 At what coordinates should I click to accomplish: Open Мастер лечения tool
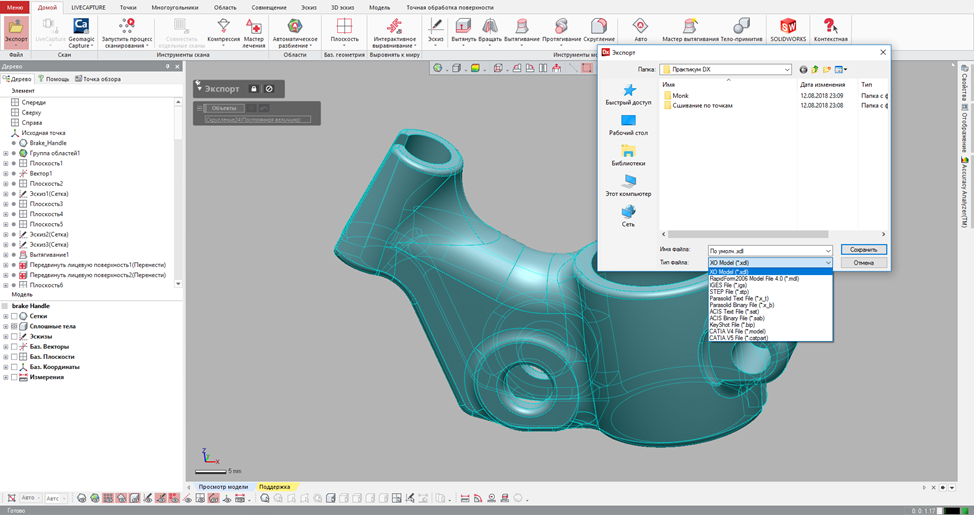click(253, 32)
